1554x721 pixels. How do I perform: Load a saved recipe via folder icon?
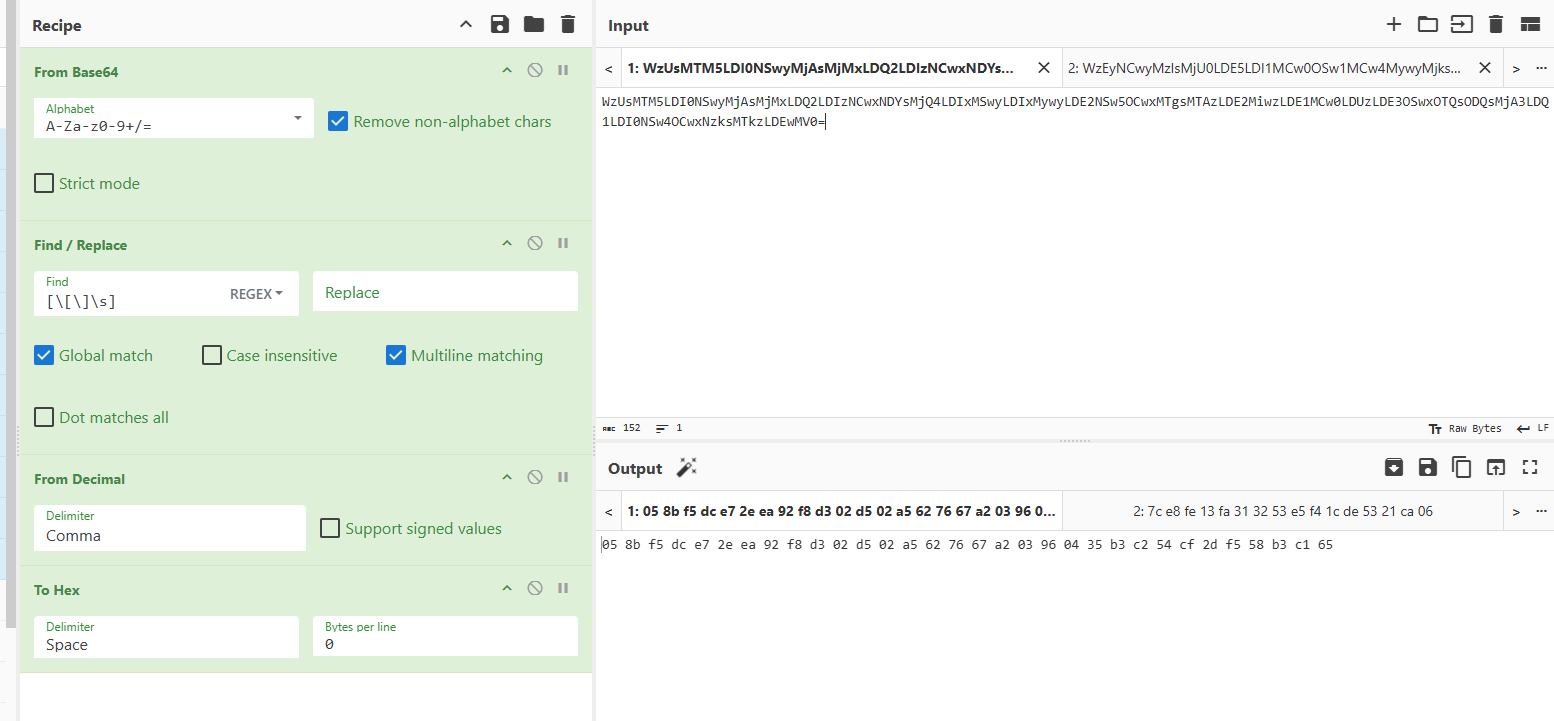(534, 25)
